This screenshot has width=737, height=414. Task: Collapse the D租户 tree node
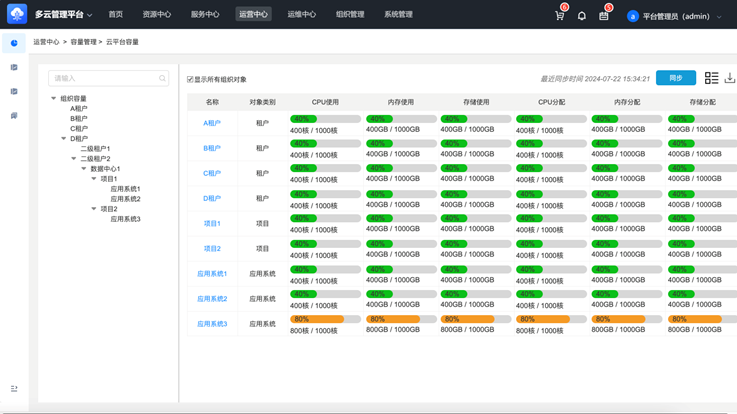[x=64, y=139]
